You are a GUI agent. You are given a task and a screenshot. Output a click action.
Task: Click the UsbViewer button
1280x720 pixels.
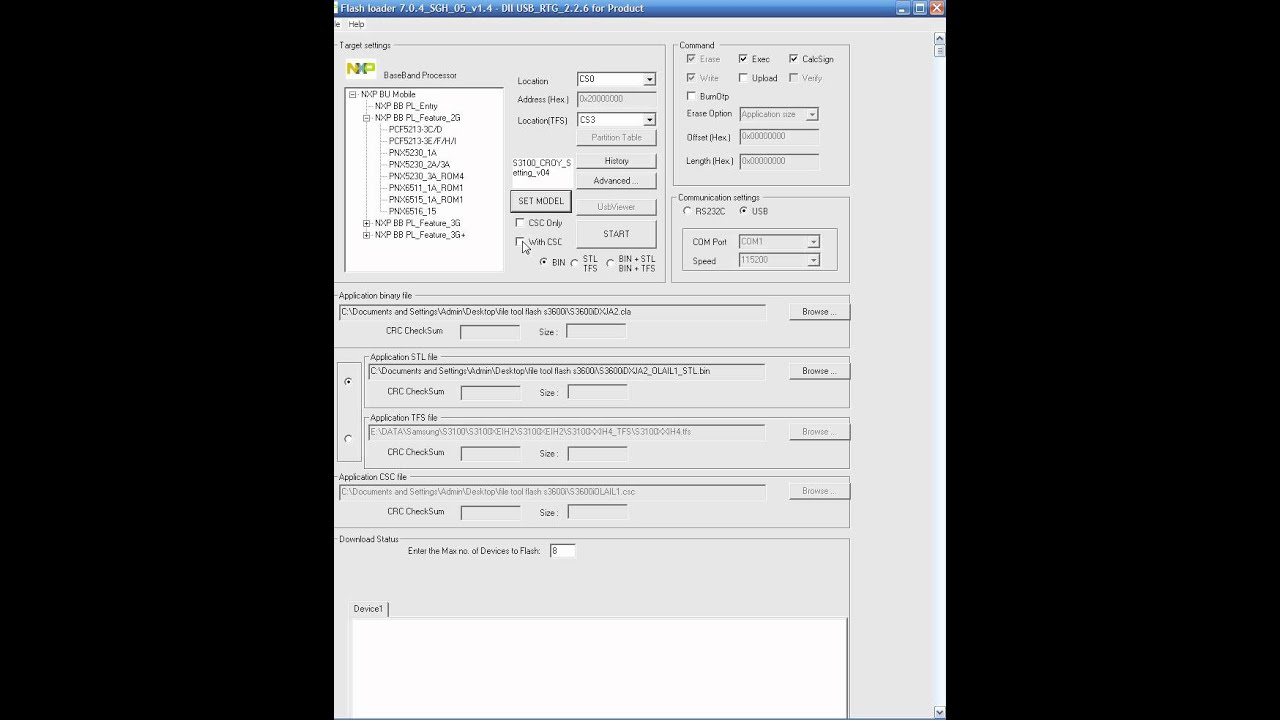coord(616,207)
